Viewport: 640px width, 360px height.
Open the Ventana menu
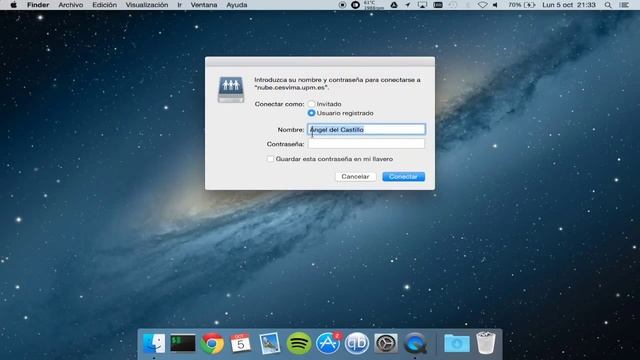204,5
